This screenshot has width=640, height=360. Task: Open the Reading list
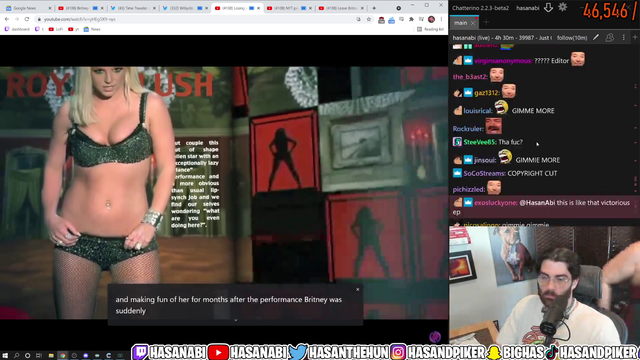click(x=430, y=29)
